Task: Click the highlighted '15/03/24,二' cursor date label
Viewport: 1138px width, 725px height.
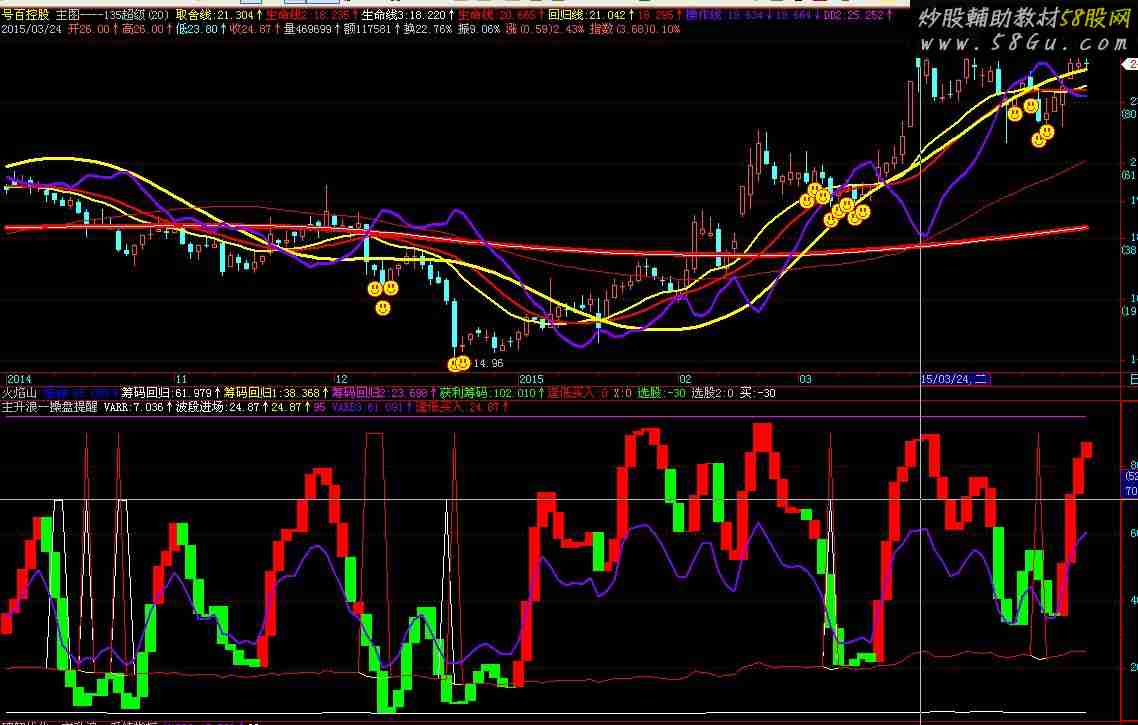Action: pyautogui.click(x=954, y=379)
